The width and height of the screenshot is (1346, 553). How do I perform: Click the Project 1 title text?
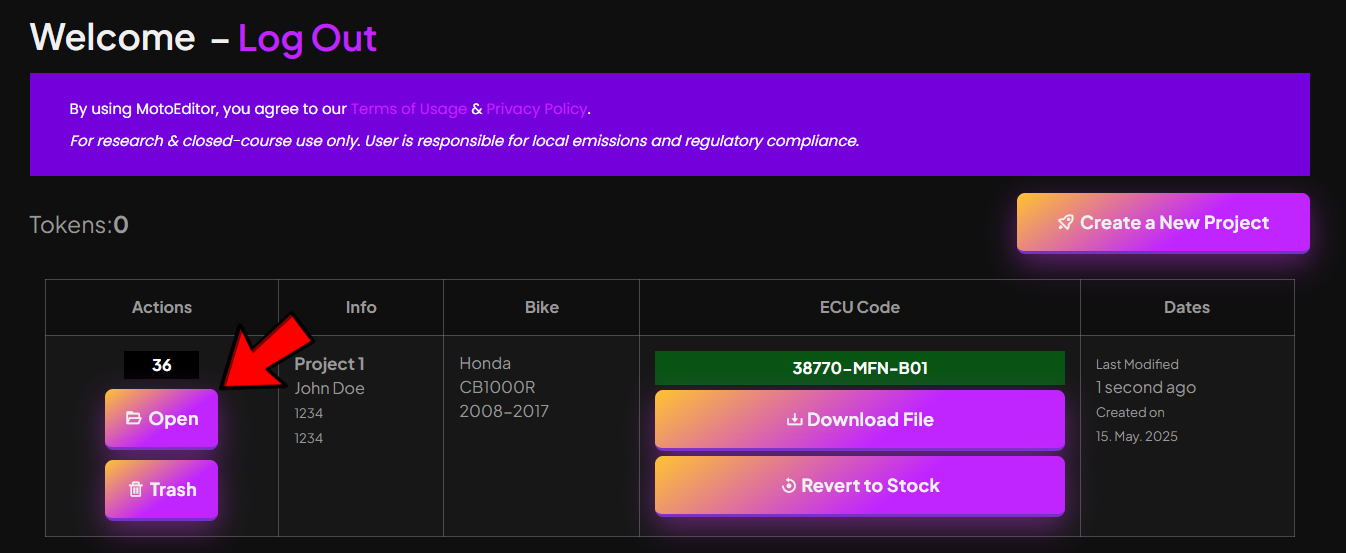(x=329, y=364)
